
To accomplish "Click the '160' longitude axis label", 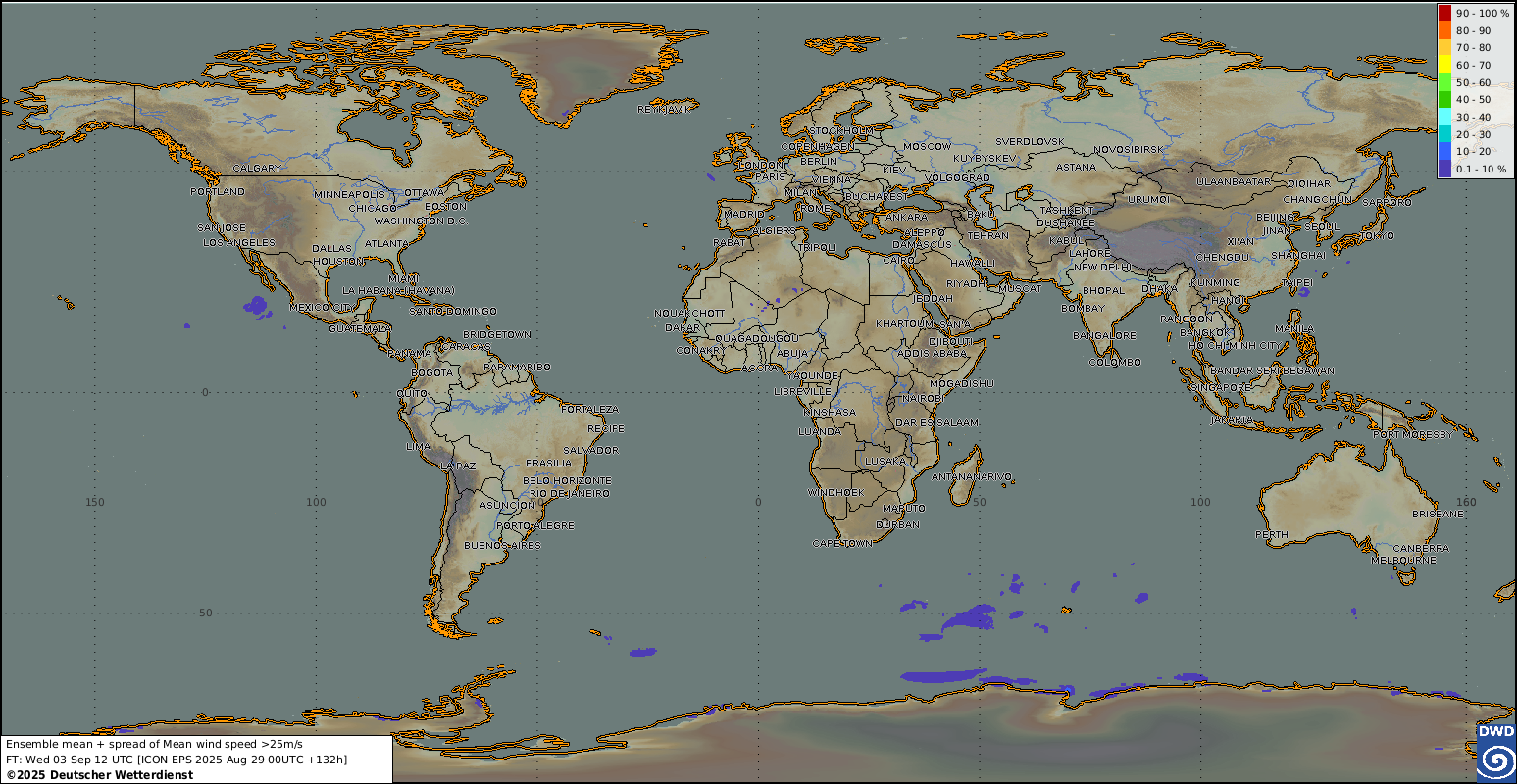I will pyautogui.click(x=1466, y=502).
